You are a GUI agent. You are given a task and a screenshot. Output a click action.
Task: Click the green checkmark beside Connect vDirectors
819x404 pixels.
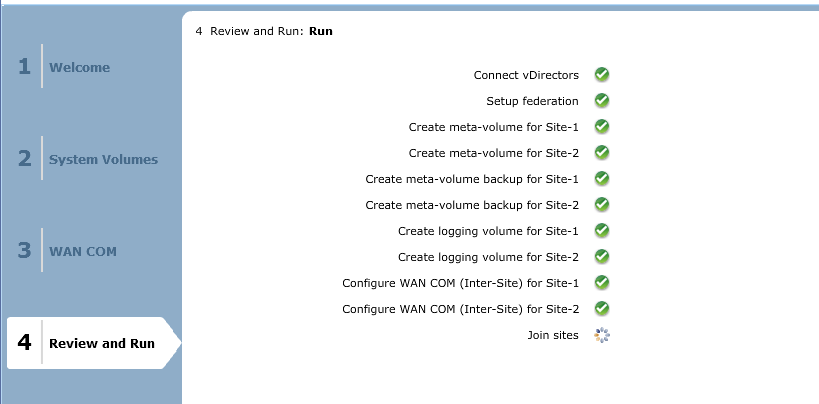(x=602, y=75)
